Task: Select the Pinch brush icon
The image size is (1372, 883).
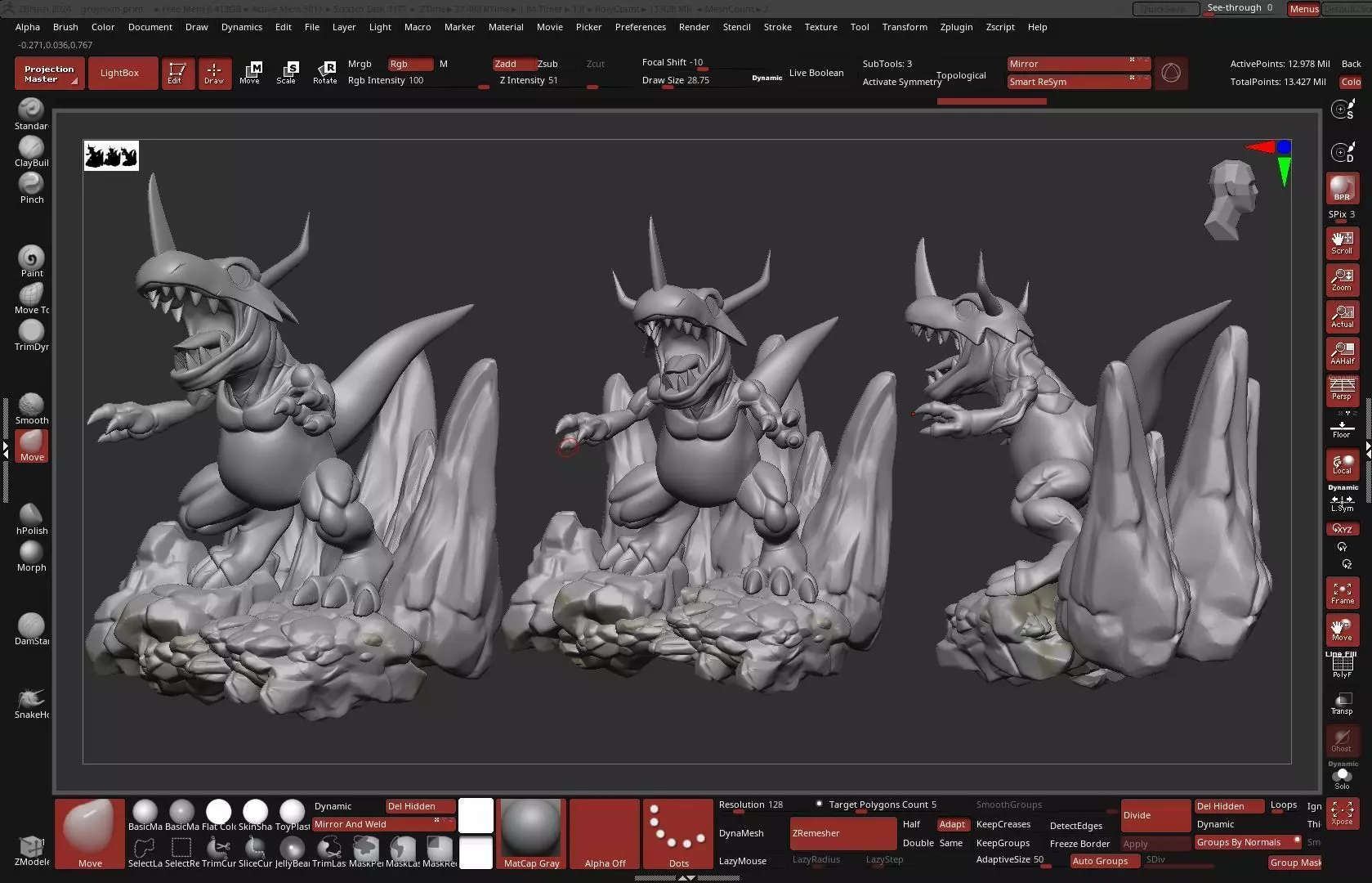Action: [31, 187]
